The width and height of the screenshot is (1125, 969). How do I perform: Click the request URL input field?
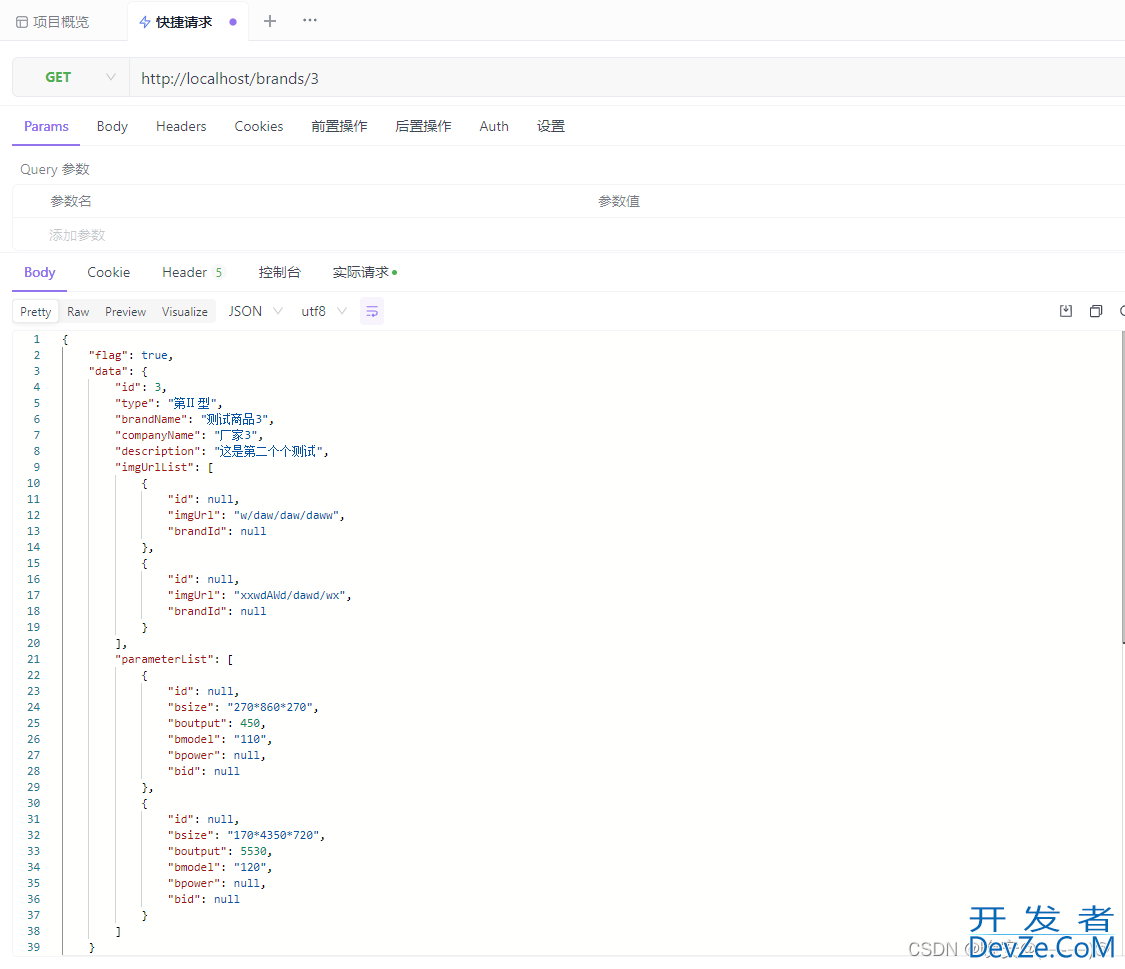point(626,77)
